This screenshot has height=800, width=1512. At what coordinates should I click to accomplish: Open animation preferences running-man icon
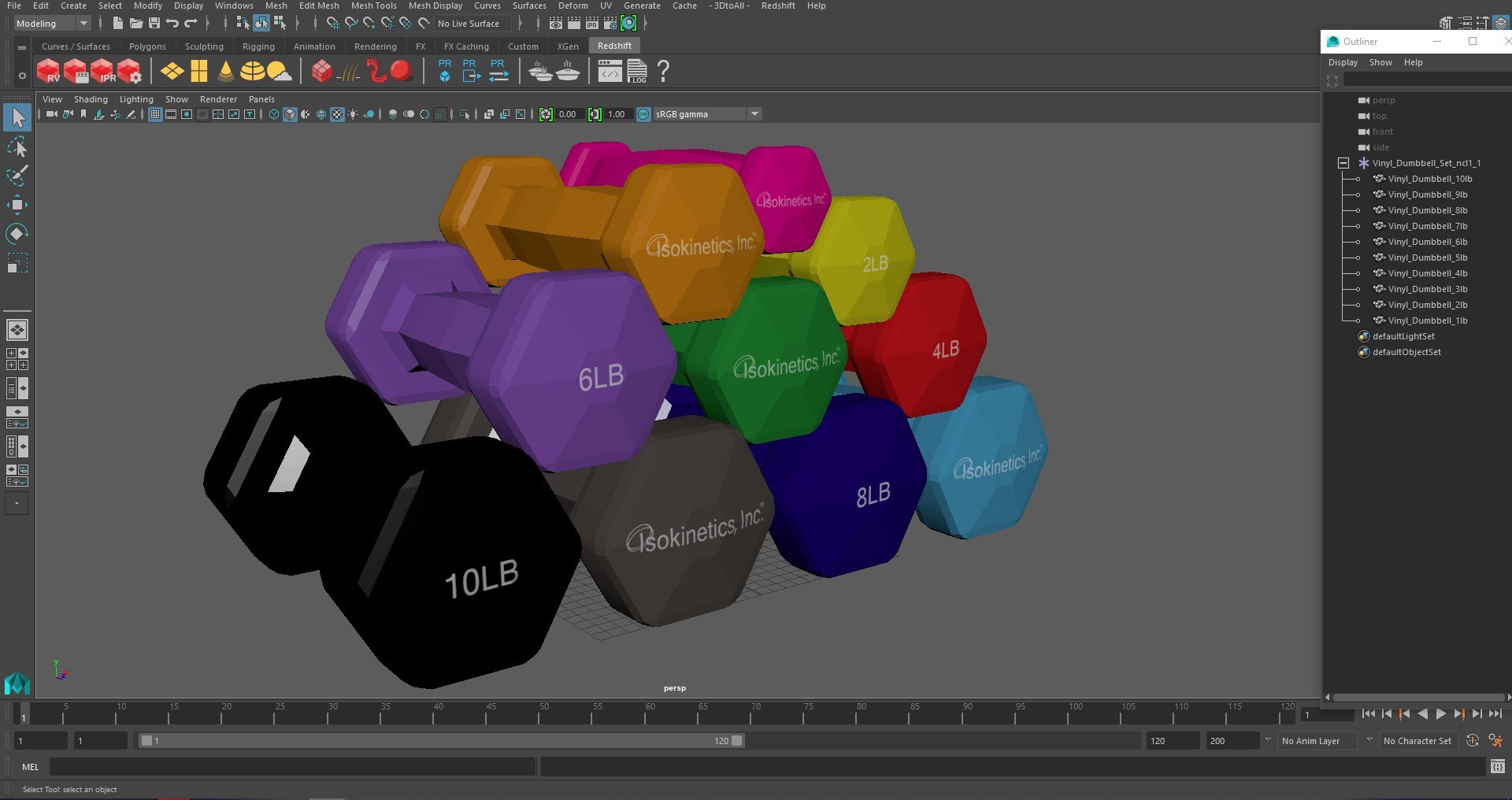tap(1495, 740)
